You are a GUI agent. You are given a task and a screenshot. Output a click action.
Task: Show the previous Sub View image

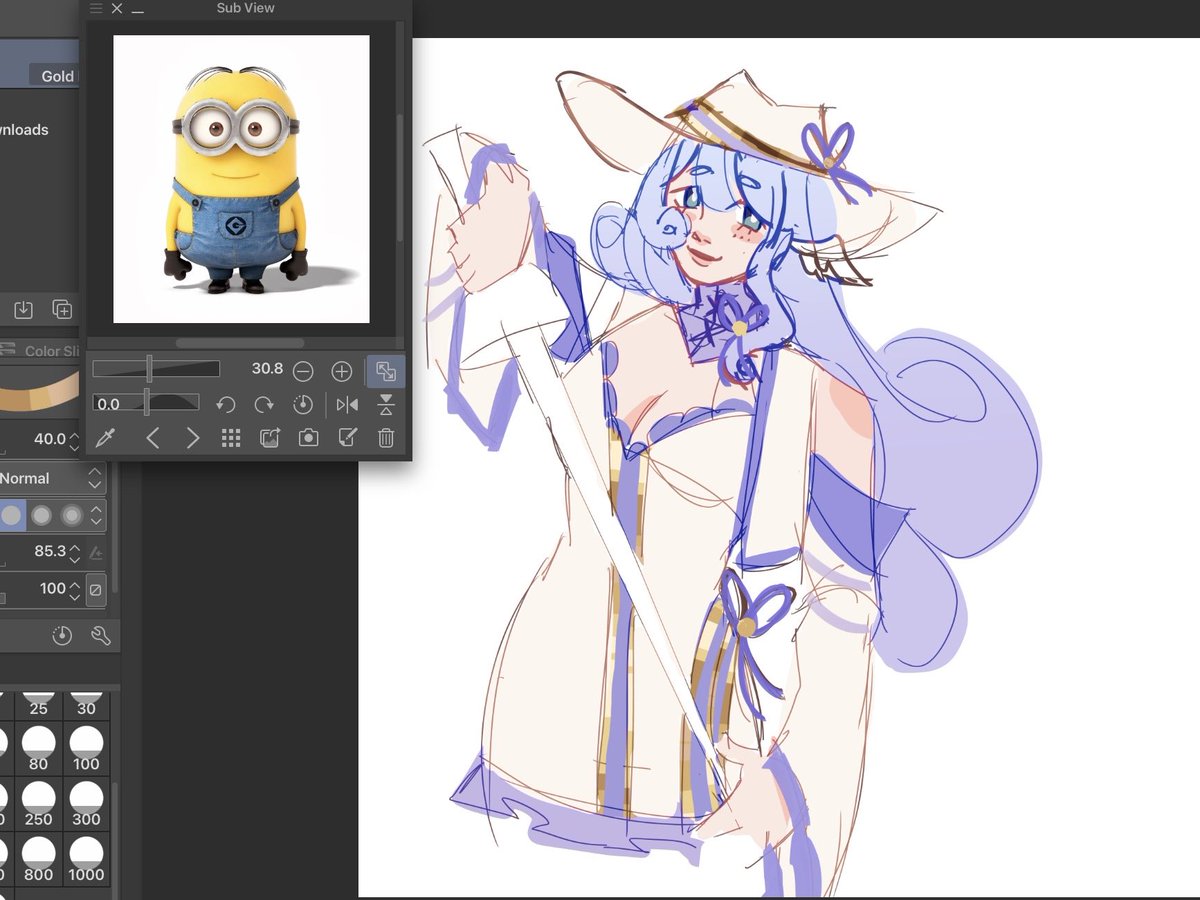tap(153, 438)
